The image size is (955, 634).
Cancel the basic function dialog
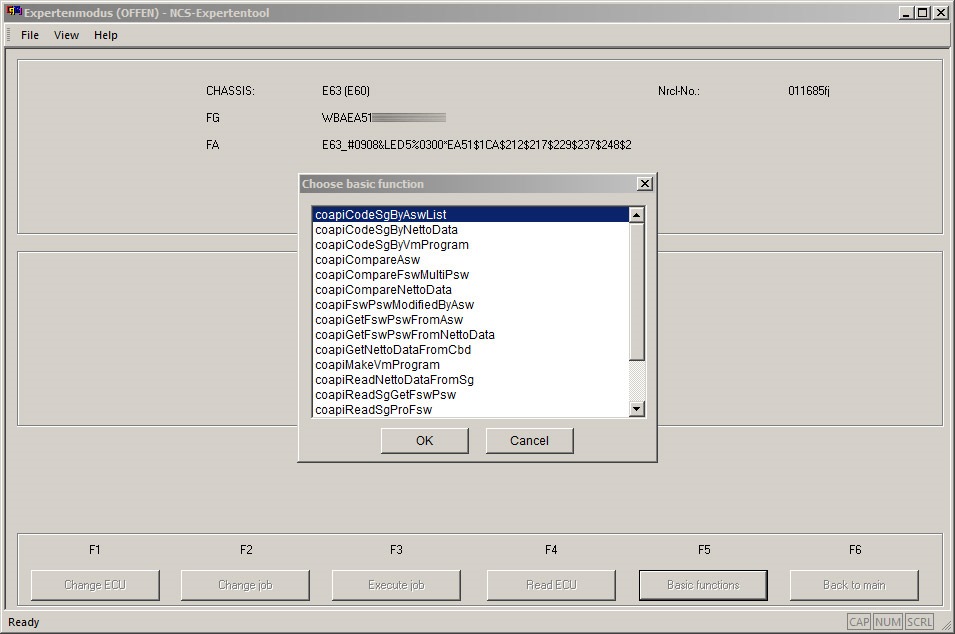click(x=529, y=441)
